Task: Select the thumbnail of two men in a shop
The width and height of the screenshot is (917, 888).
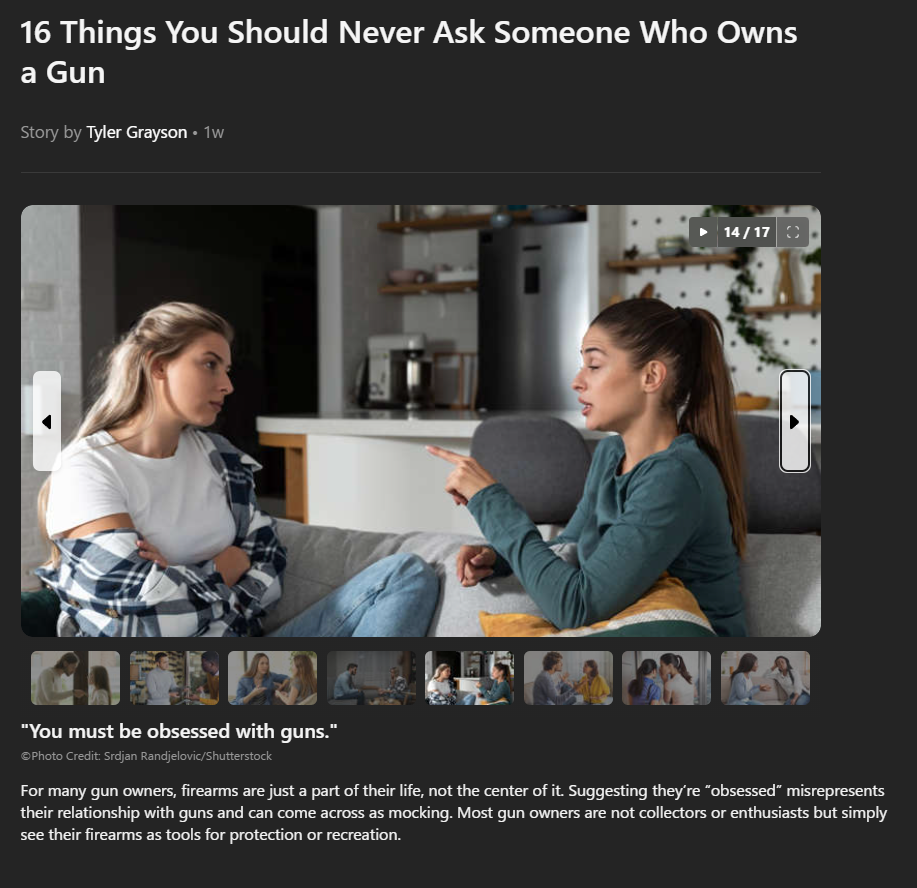Action: tap(174, 678)
